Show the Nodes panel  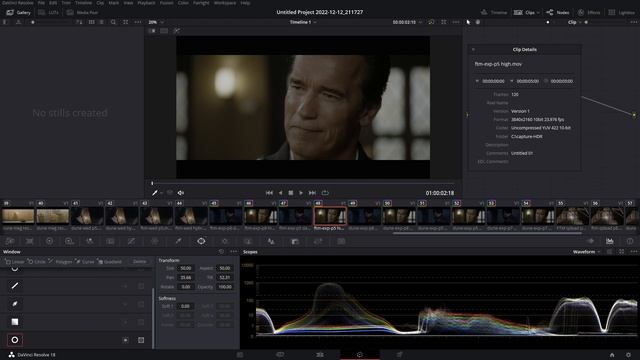pos(558,13)
